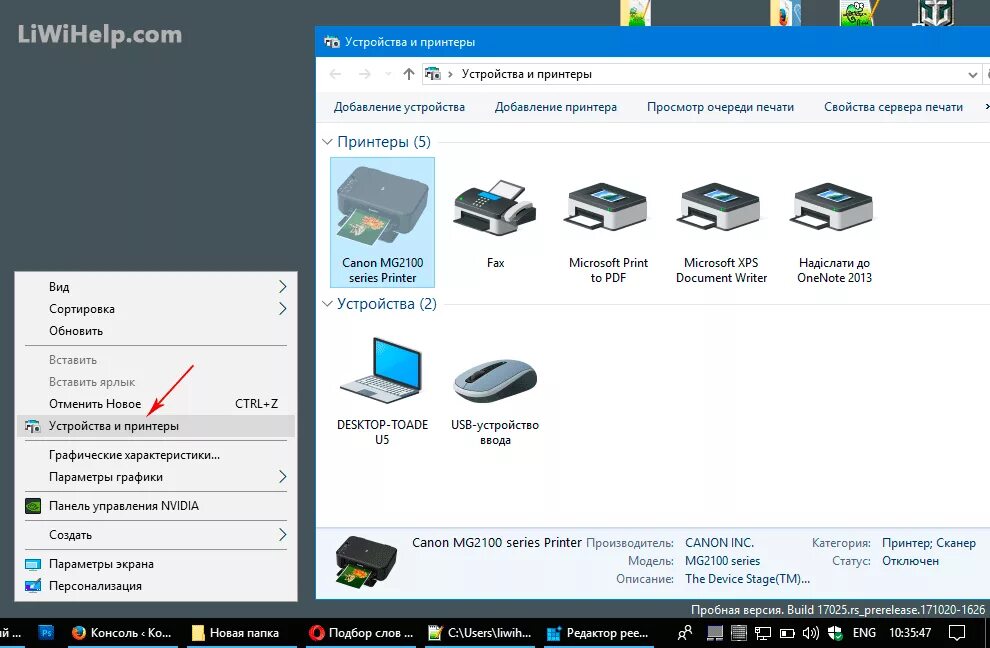Click the Сортировка submenu arrow
The image size is (990, 648).
[x=282, y=309]
